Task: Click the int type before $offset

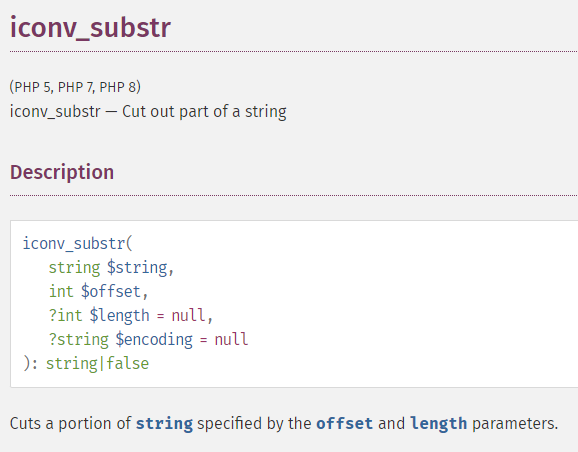Action: click(x=61, y=292)
